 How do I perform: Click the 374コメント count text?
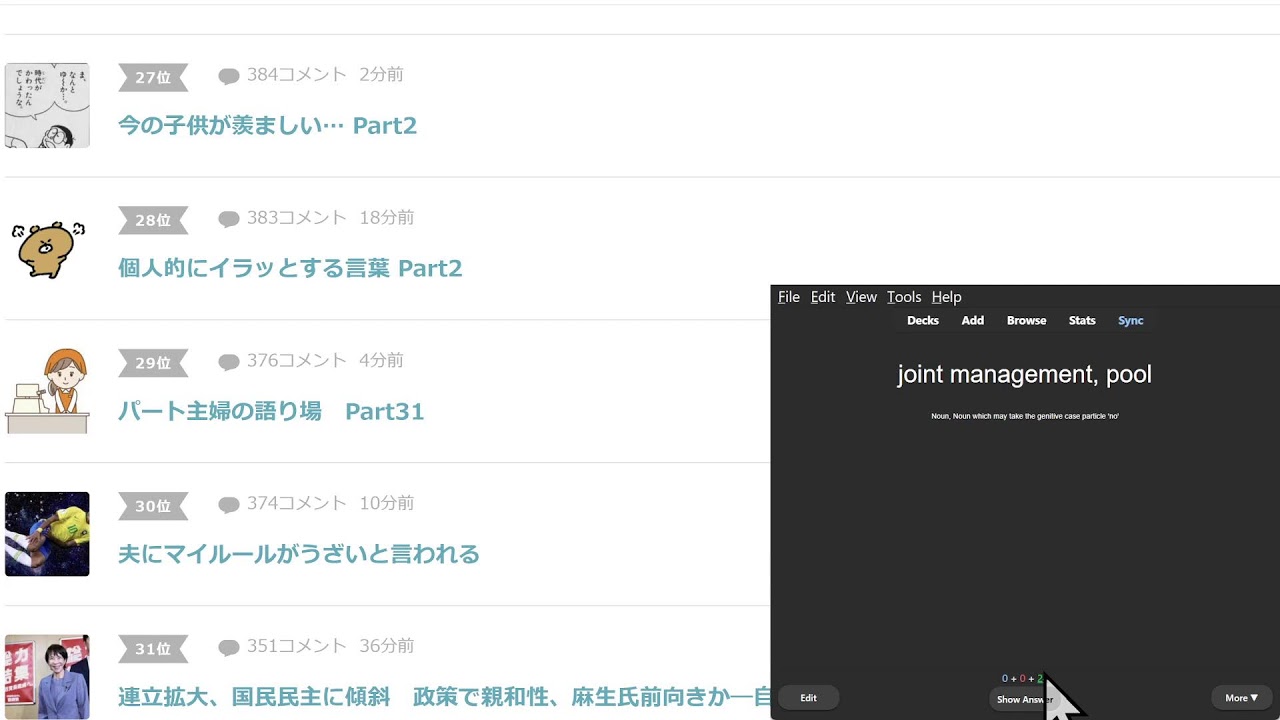[297, 504]
